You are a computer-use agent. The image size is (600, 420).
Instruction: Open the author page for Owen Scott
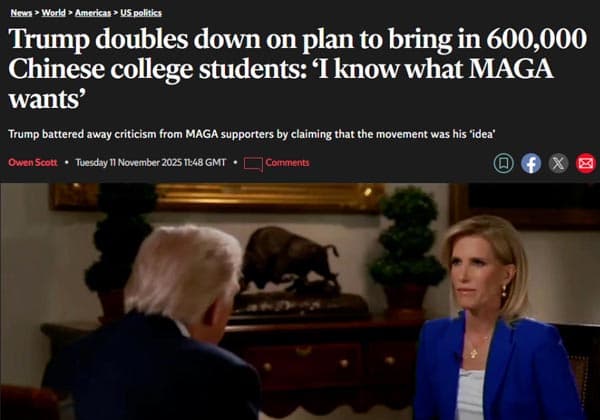pyautogui.click(x=33, y=163)
